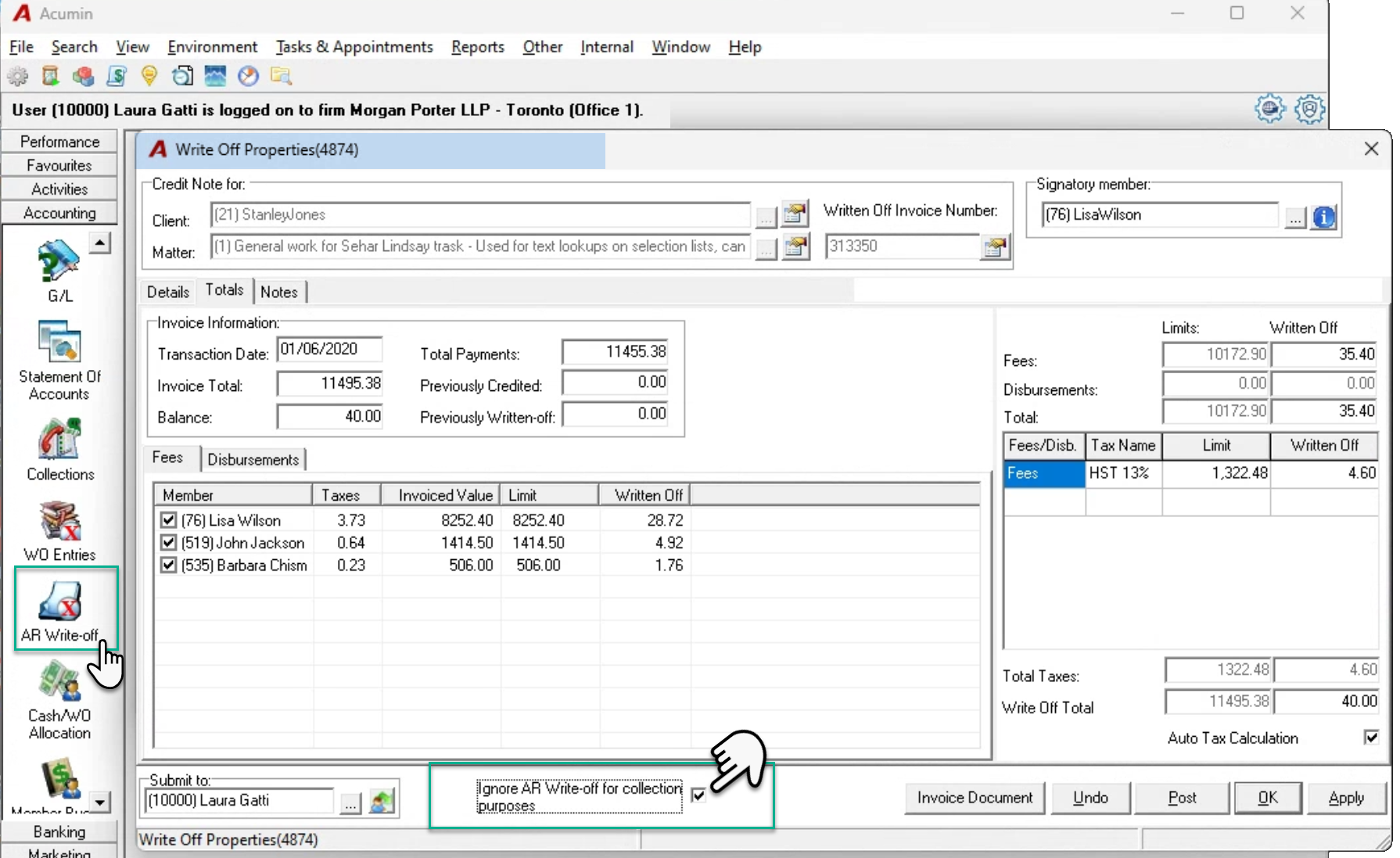
Task: Click the Submit to user icon
Action: [382, 802]
